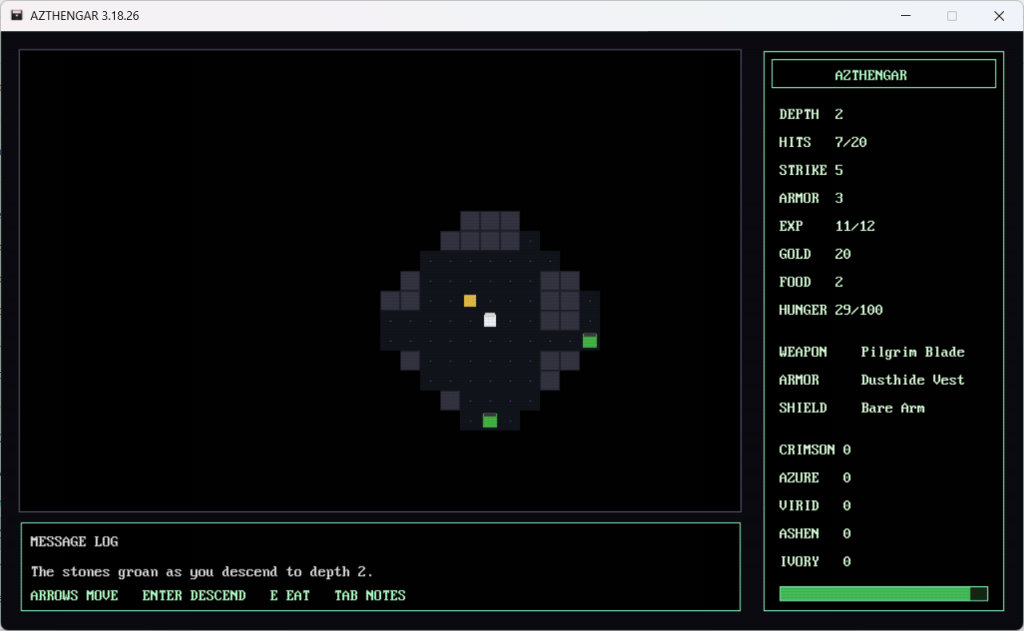1024x631 pixels.
Task: Click the AZTHENGAR title box in the sidebar
Action: 883,74
